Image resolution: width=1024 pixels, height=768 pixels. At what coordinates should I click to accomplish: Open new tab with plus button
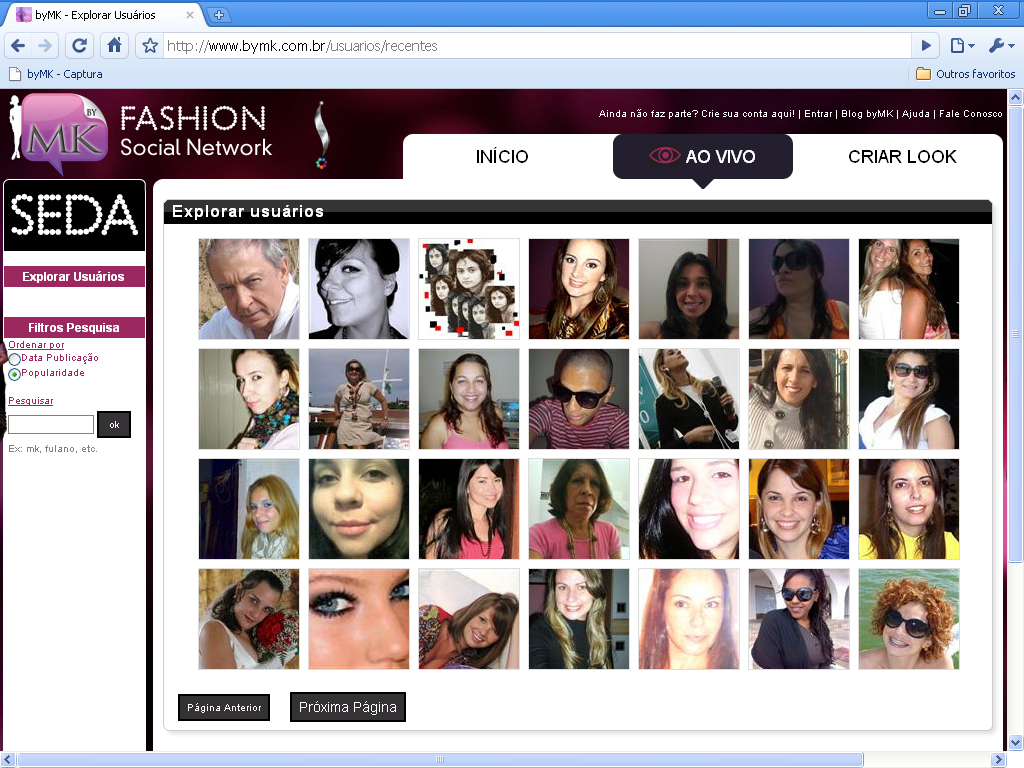(x=219, y=15)
